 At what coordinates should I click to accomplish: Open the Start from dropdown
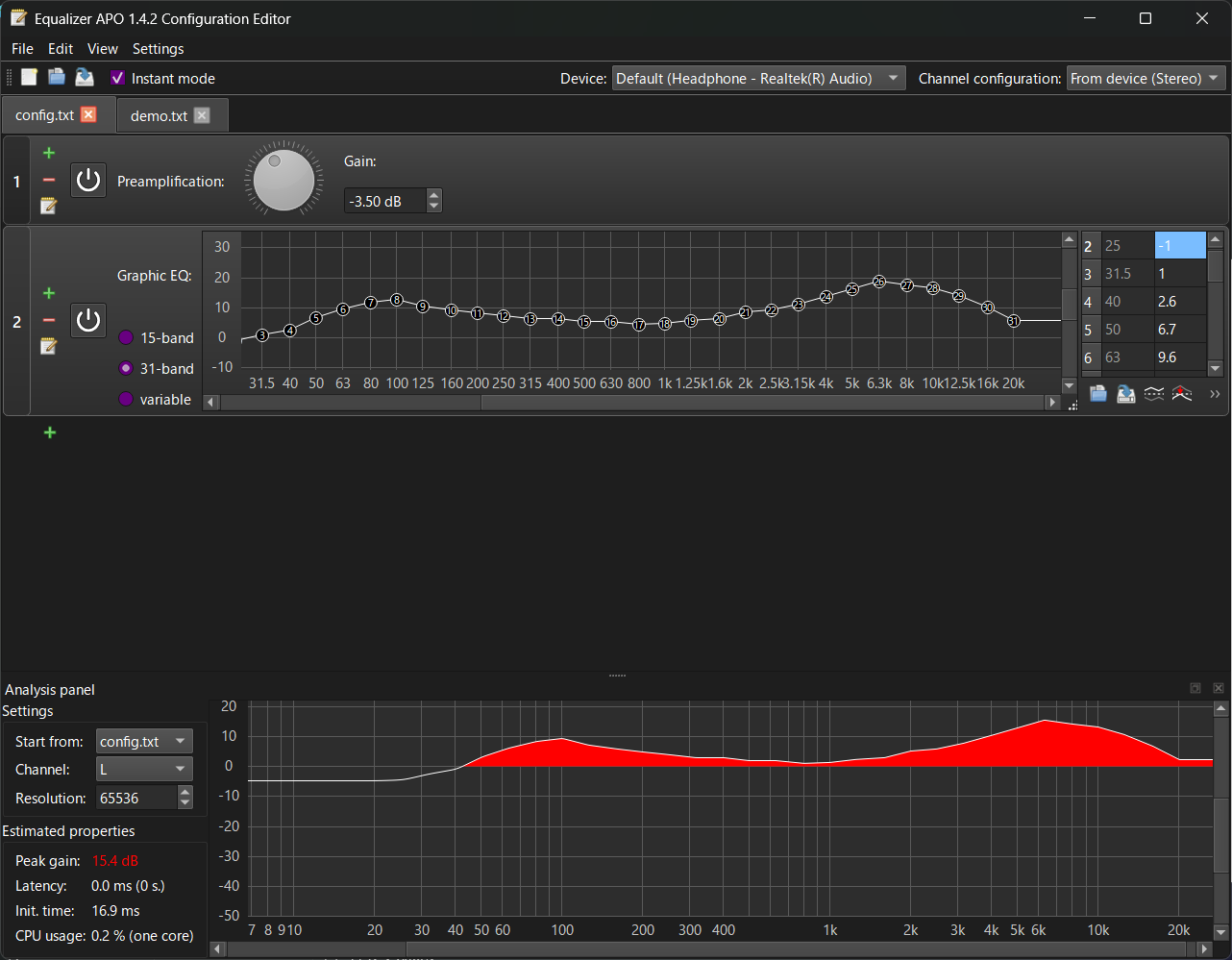coord(145,742)
